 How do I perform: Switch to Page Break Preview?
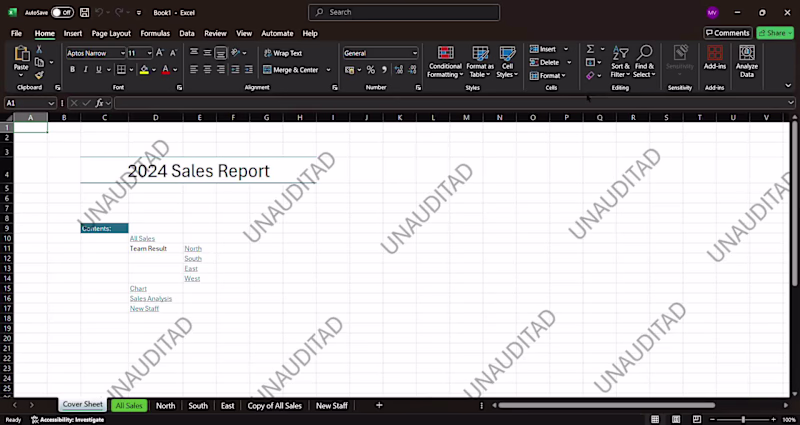click(x=697, y=419)
